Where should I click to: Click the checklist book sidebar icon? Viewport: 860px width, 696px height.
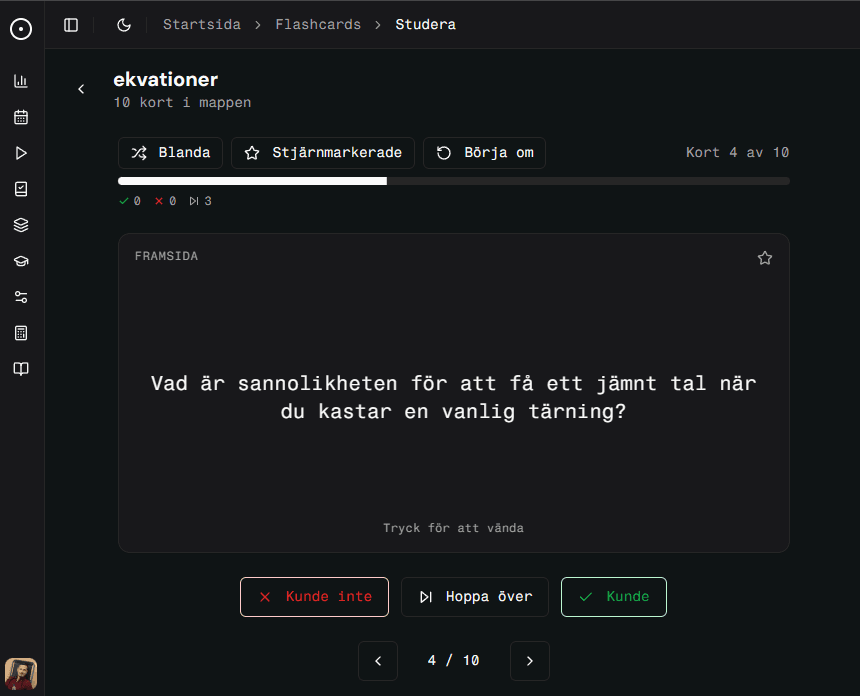tap(21, 189)
